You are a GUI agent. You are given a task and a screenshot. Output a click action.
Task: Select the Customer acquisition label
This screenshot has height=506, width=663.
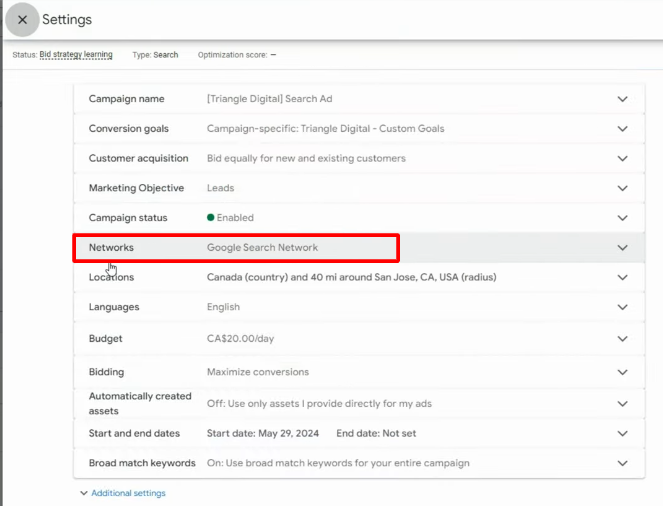[138, 159]
